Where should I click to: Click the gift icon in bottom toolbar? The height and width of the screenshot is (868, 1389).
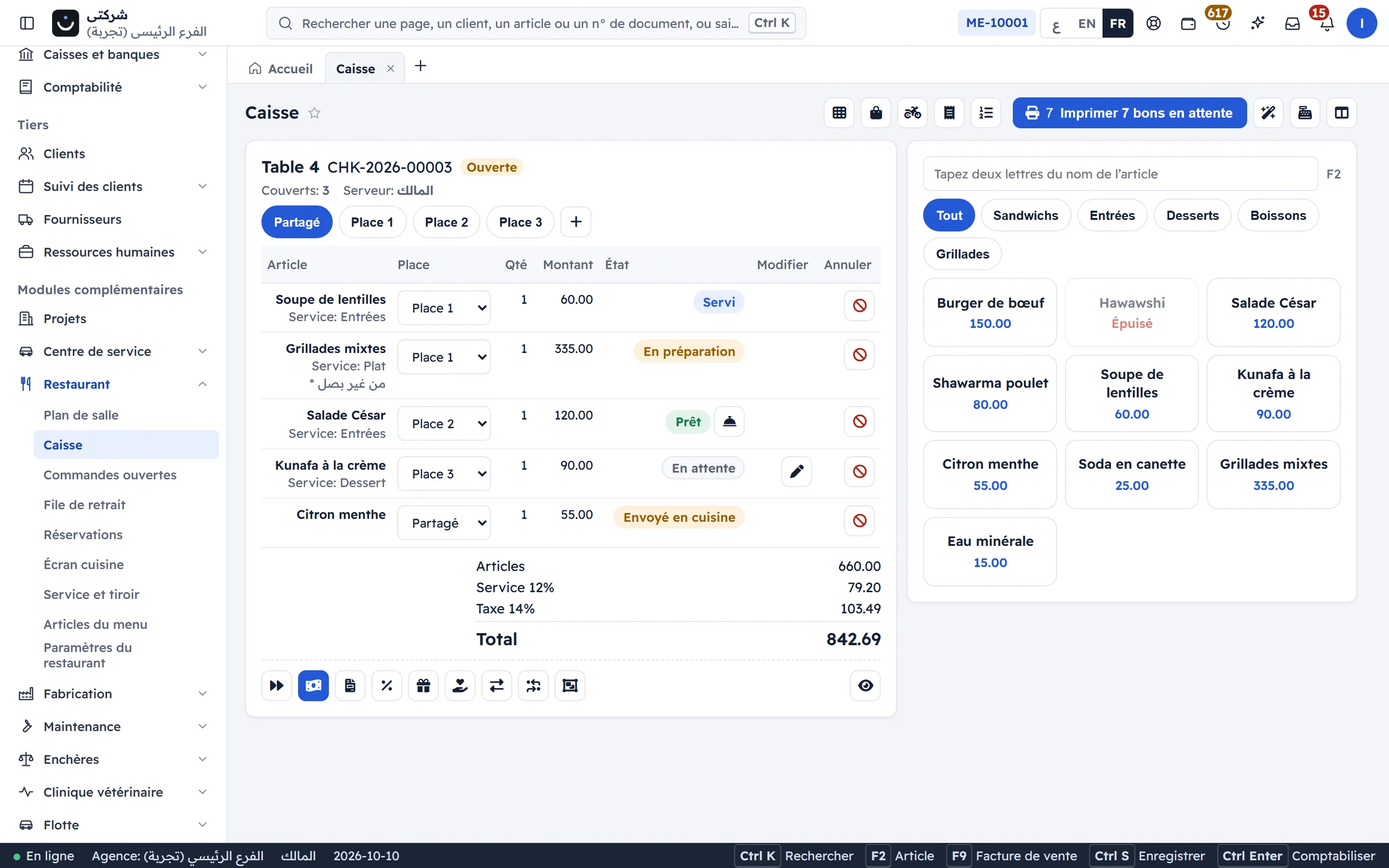[423, 686]
